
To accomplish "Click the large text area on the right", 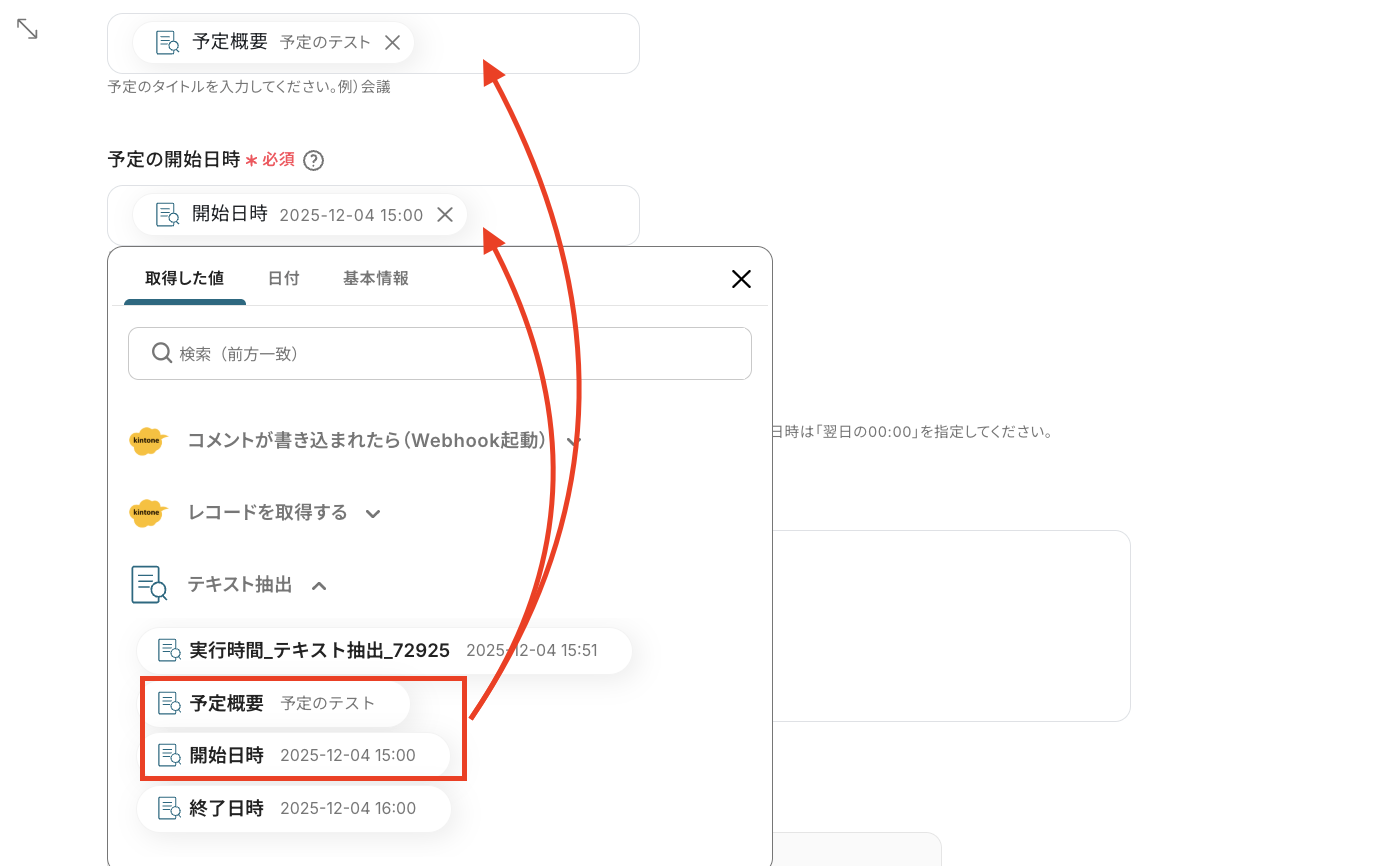I will (x=951, y=626).
